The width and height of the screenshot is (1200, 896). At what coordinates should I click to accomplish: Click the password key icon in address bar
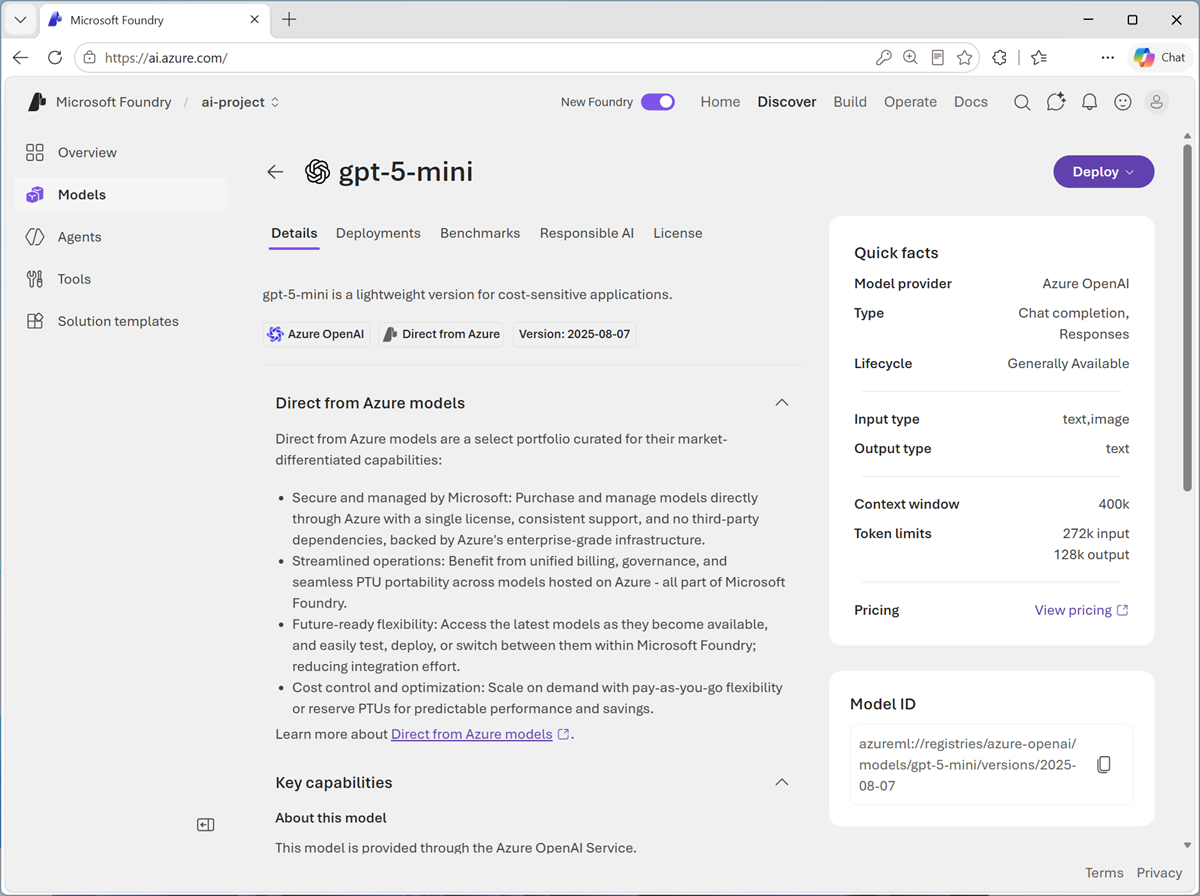(883, 58)
